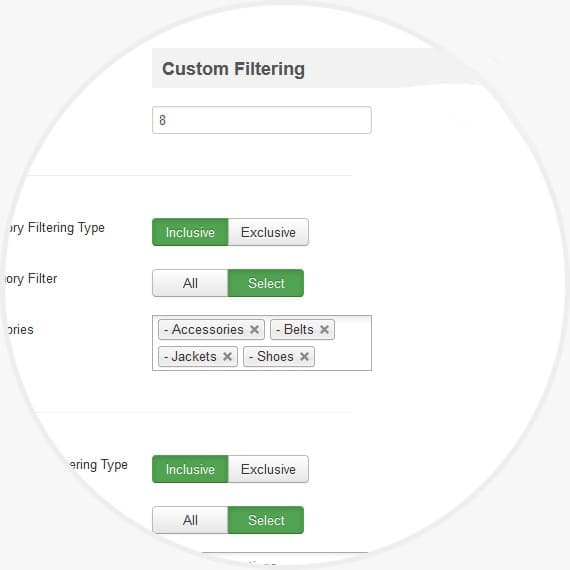The height and width of the screenshot is (570, 570).
Task: Pick All in the bottom filter toggle
Action: tap(190, 520)
